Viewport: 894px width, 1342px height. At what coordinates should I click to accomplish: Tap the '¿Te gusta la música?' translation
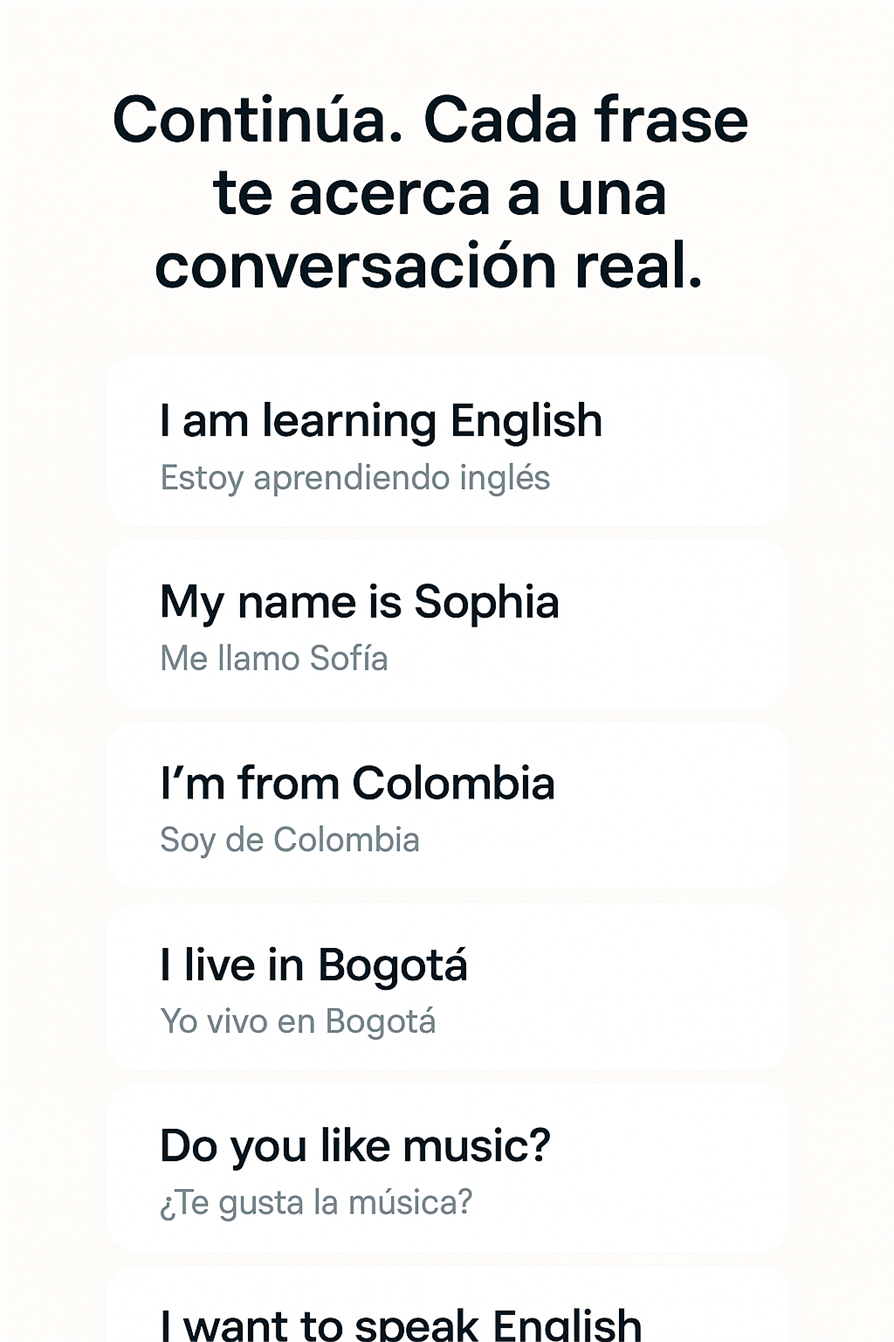pyautogui.click(x=315, y=1202)
